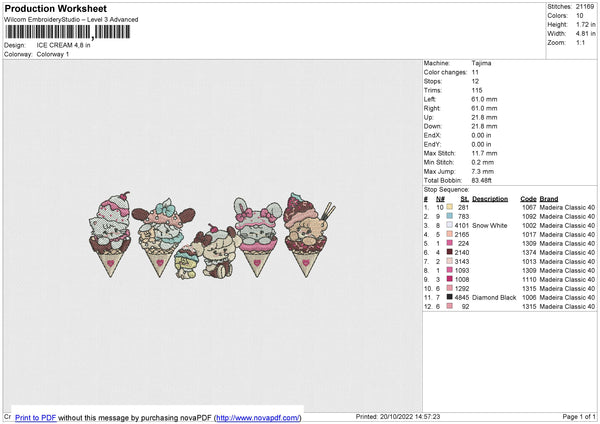Select the yellow swatch for stop 1 (281 stitches)
This screenshot has width=600, height=424.
pyautogui.click(x=450, y=207)
